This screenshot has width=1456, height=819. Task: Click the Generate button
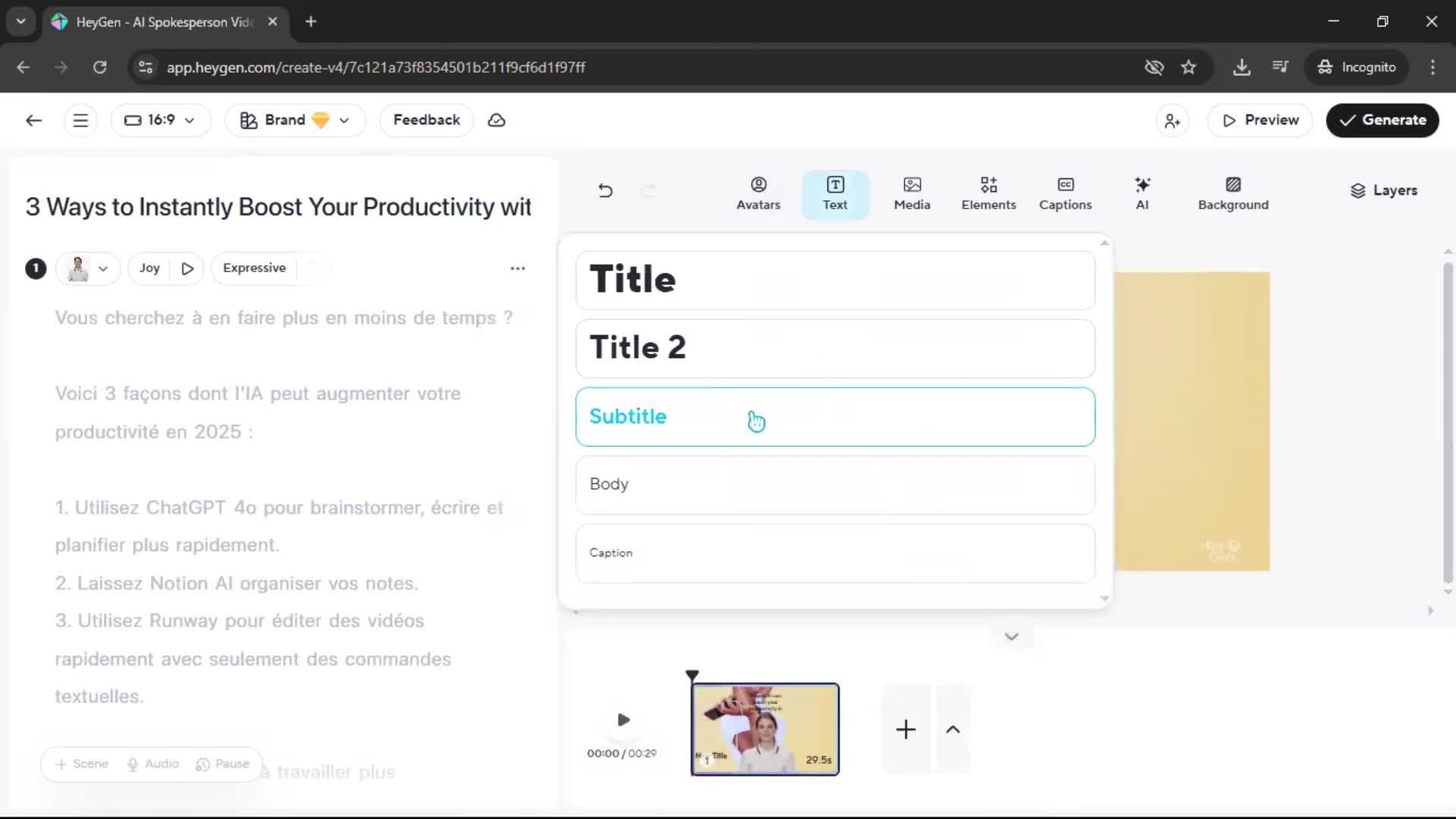coord(1382,121)
